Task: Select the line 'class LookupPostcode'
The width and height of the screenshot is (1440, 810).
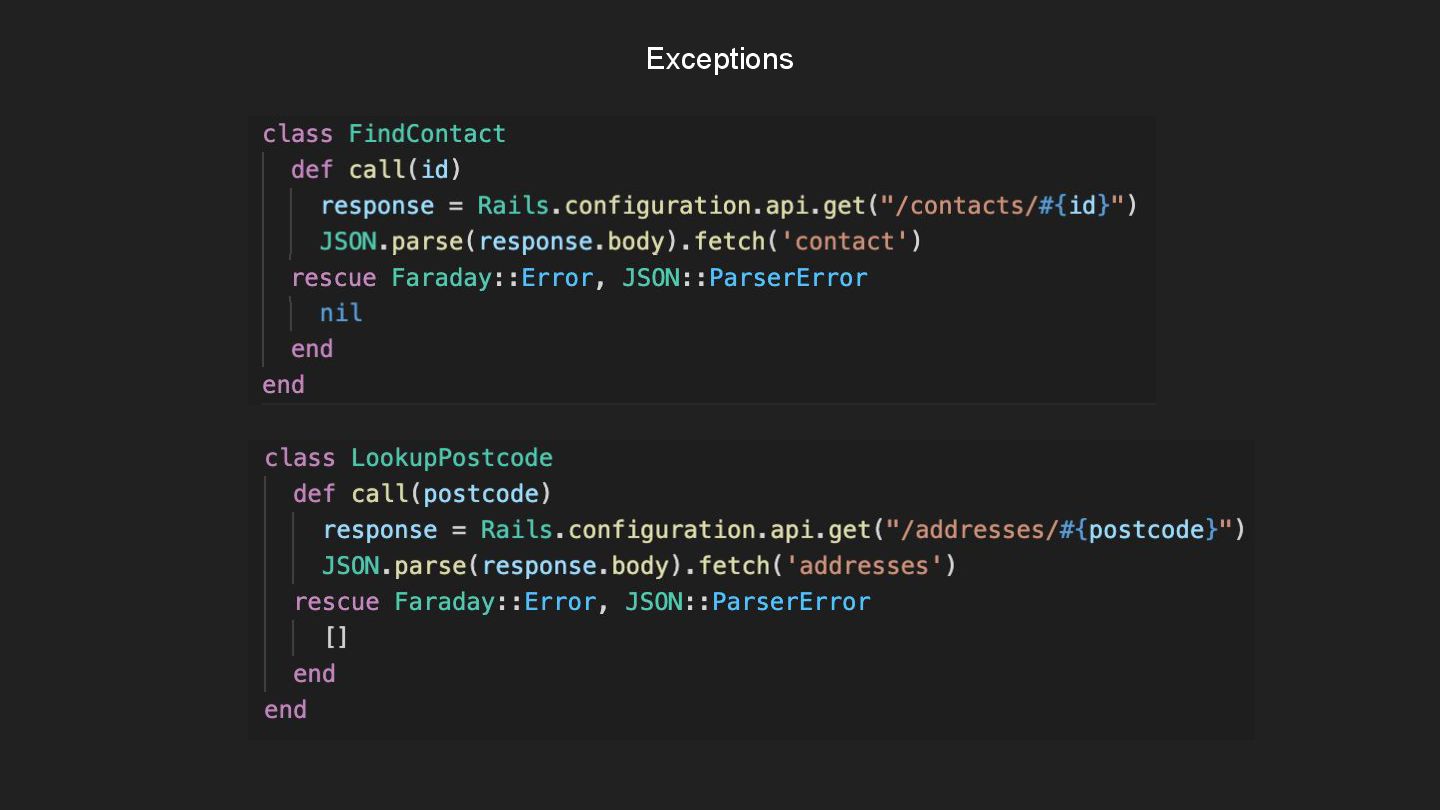Action: [x=408, y=458]
